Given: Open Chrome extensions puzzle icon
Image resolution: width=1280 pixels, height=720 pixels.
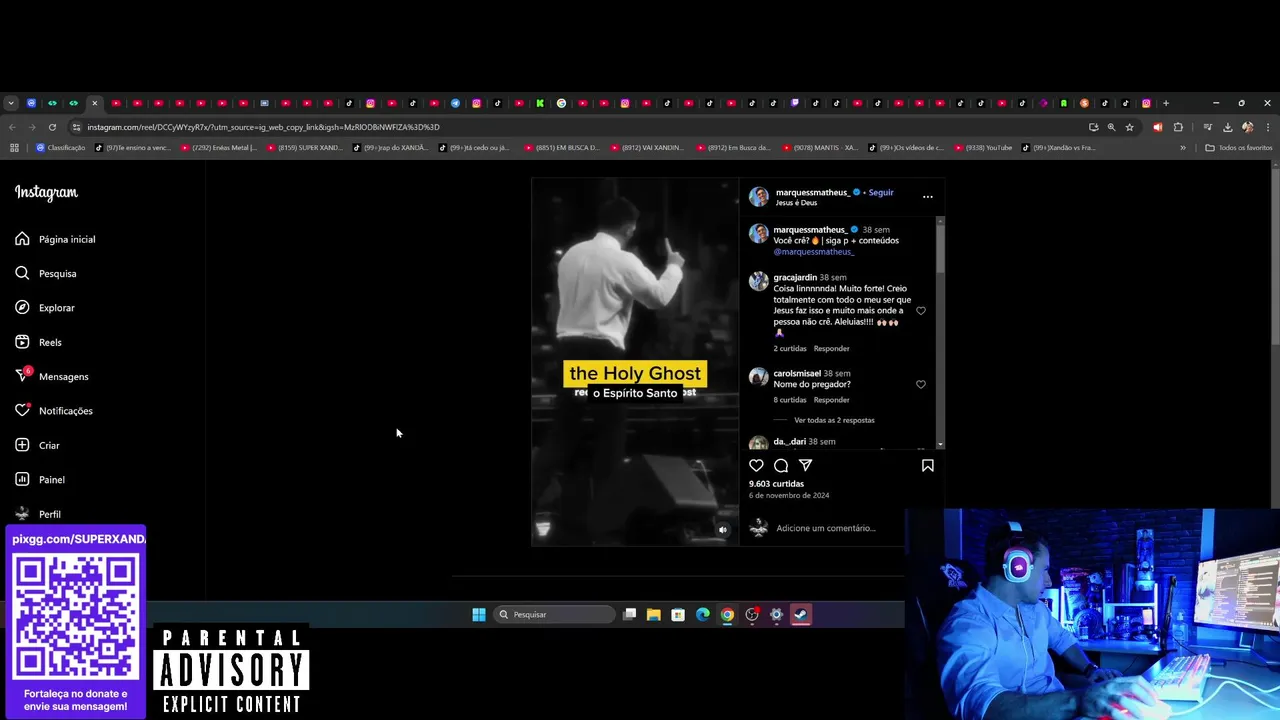Looking at the screenshot, I should (x=1178, y=127).
